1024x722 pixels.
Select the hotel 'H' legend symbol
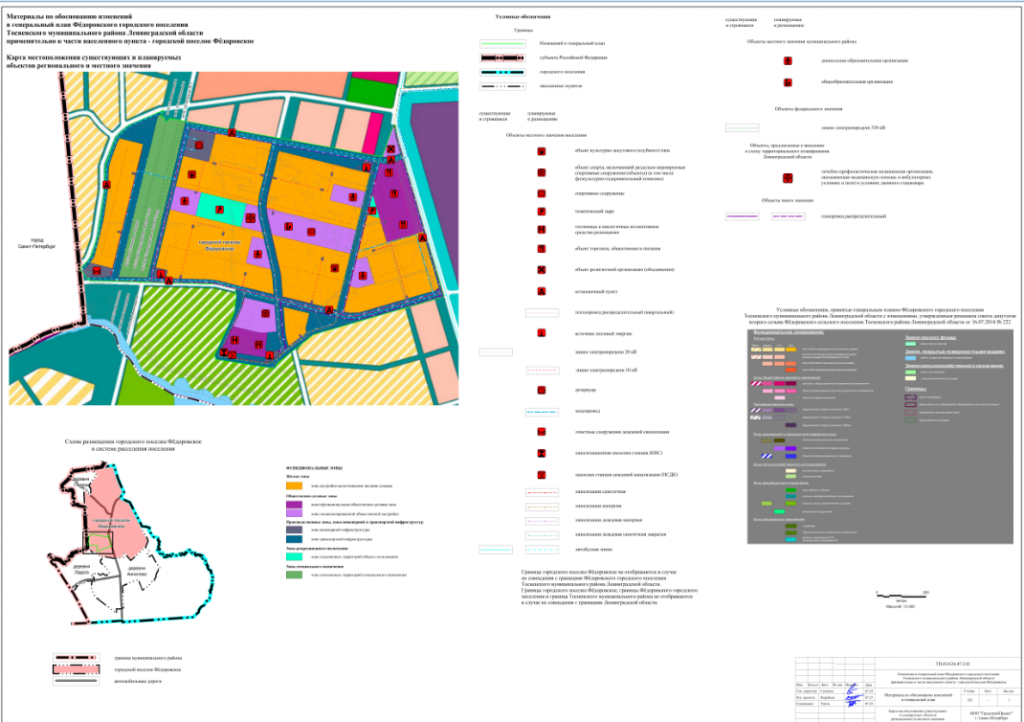(541, 230)
